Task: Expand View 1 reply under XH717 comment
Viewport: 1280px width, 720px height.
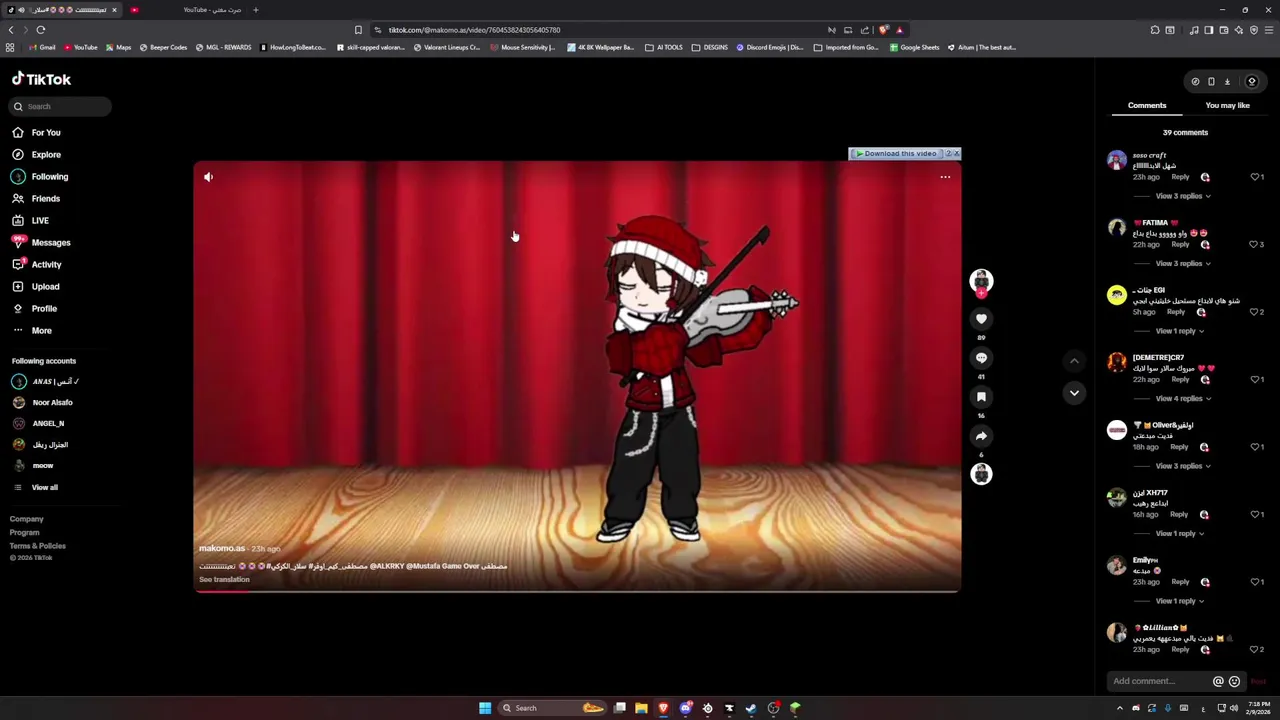Action: point(1179,534)
